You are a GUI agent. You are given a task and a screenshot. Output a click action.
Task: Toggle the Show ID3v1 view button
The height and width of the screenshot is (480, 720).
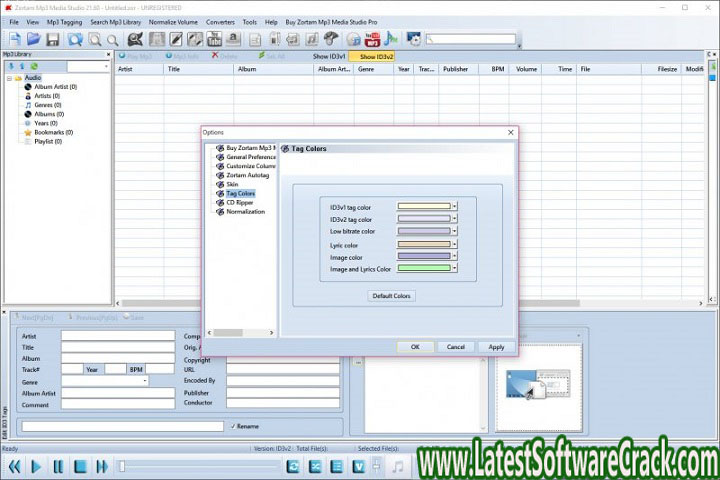coord(327,57)
